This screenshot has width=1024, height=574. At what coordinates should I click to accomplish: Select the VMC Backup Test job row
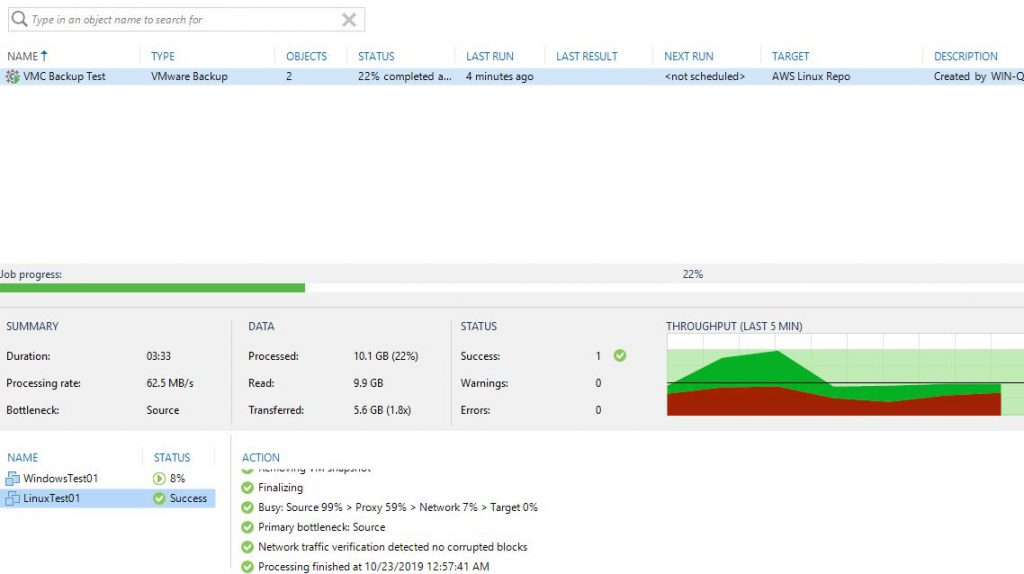tap(512, 76)
